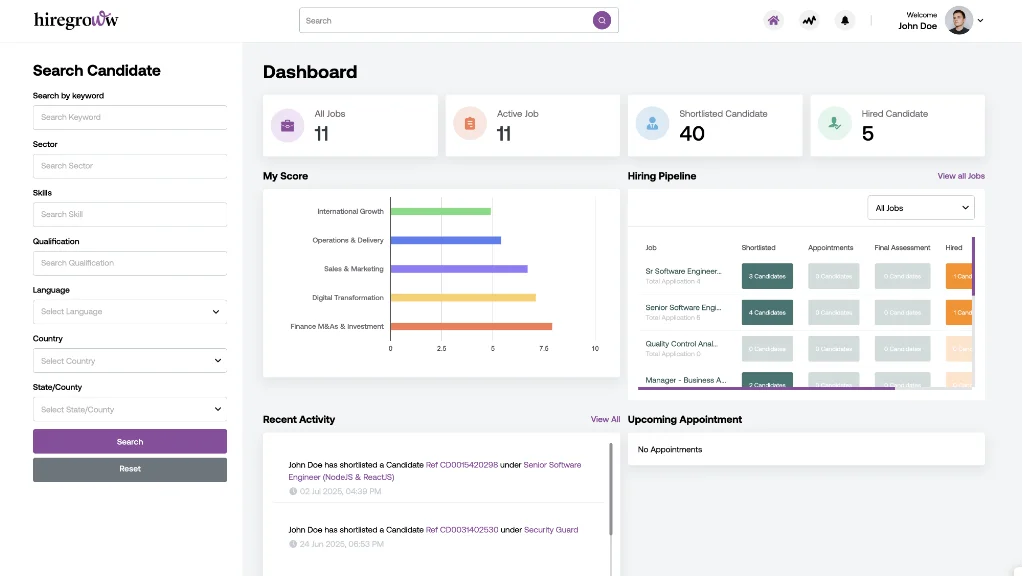Viewport: 1023px width, 576px height.
Task: Open the View all Jobs link
Action: [960, 176]
